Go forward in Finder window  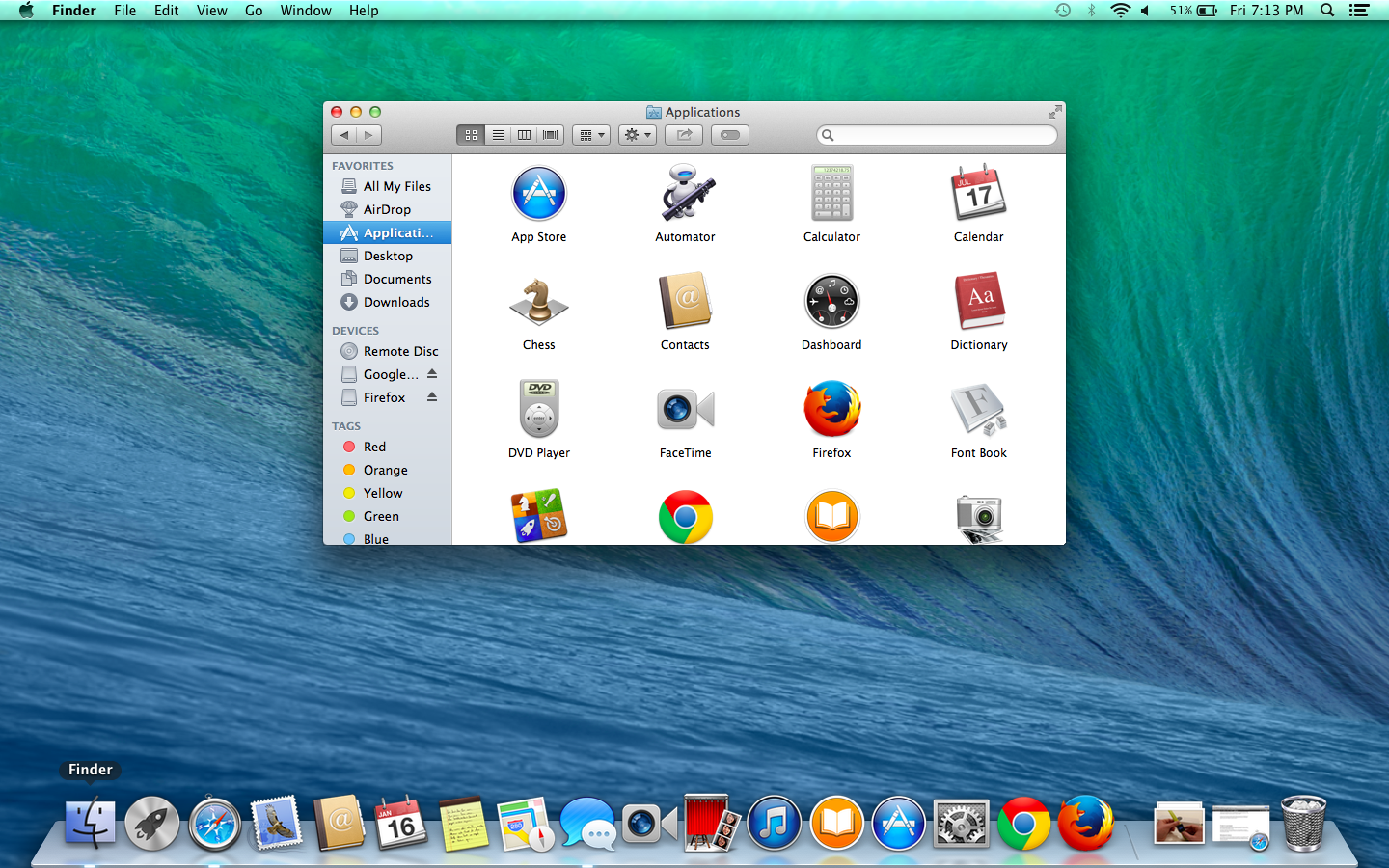point(369,135)
